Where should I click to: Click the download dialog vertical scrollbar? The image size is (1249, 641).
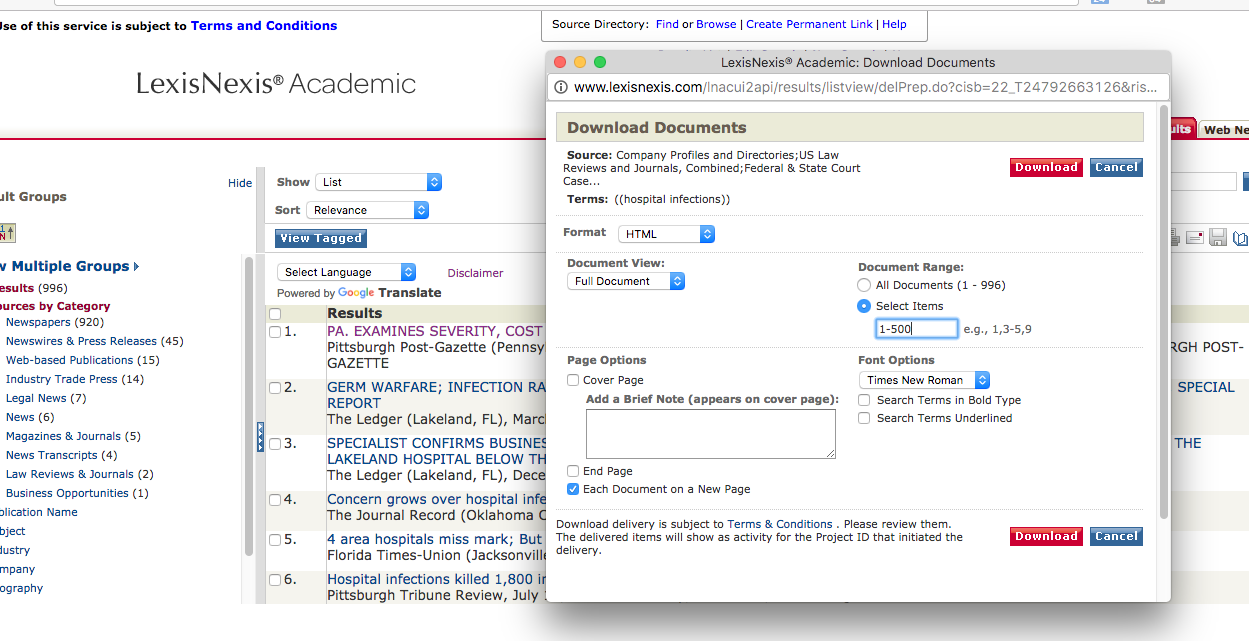[1163, 310]
